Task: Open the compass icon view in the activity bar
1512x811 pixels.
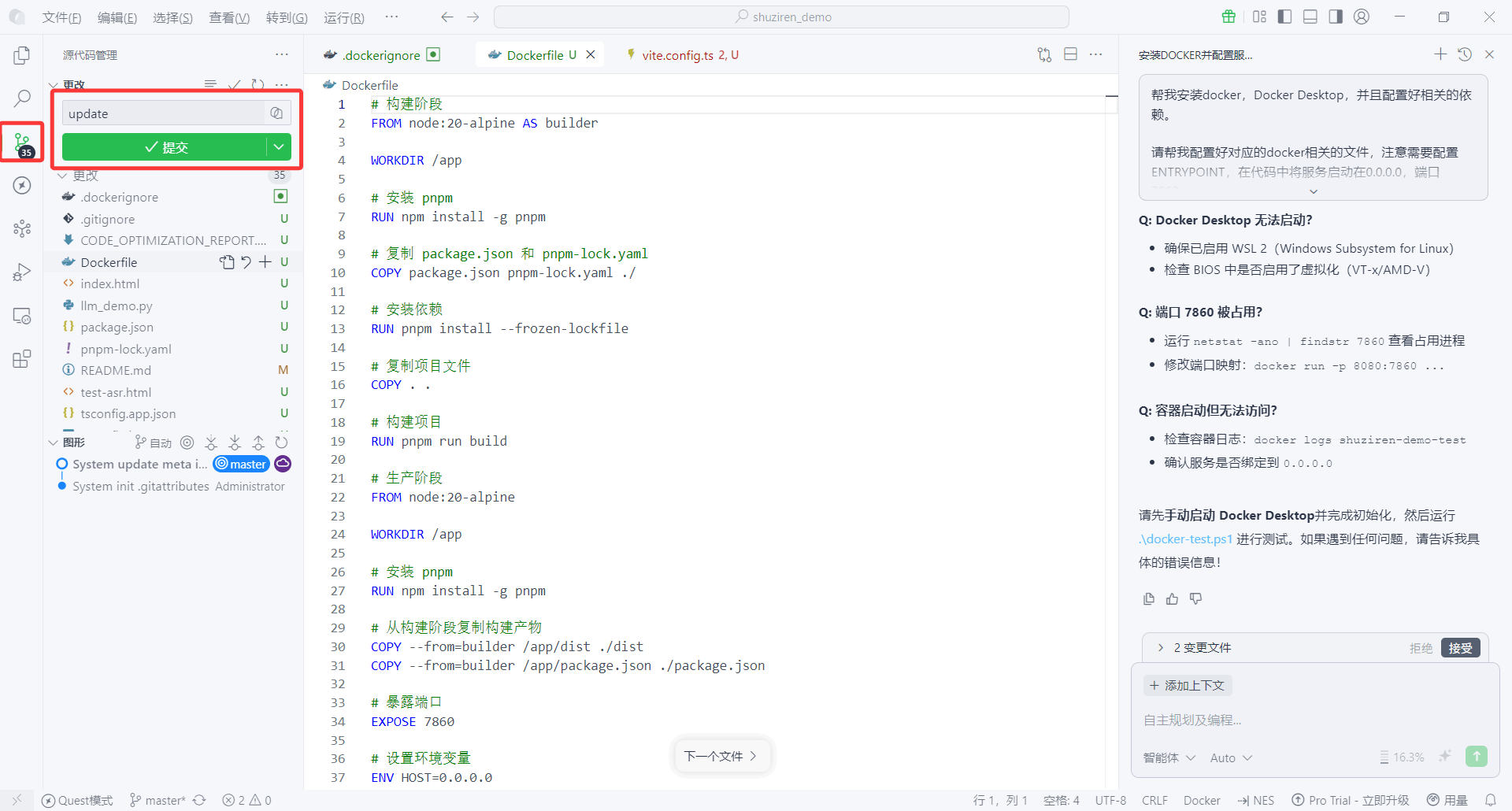Action: (22, 186)
